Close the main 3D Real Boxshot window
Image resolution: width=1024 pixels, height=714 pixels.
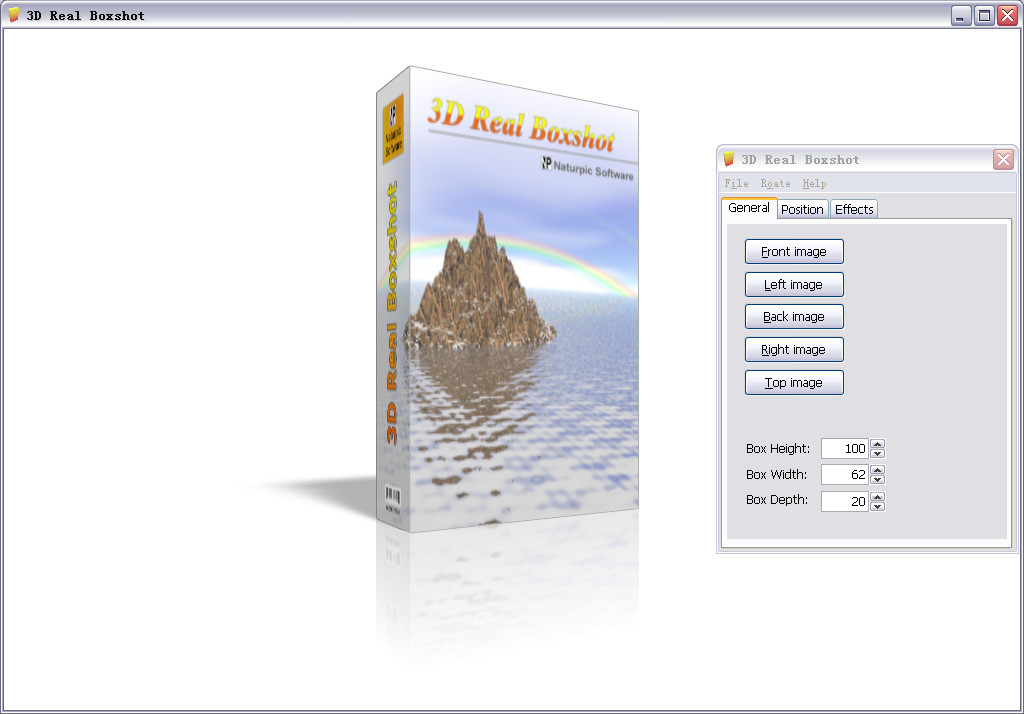(x=1007, y=15)
